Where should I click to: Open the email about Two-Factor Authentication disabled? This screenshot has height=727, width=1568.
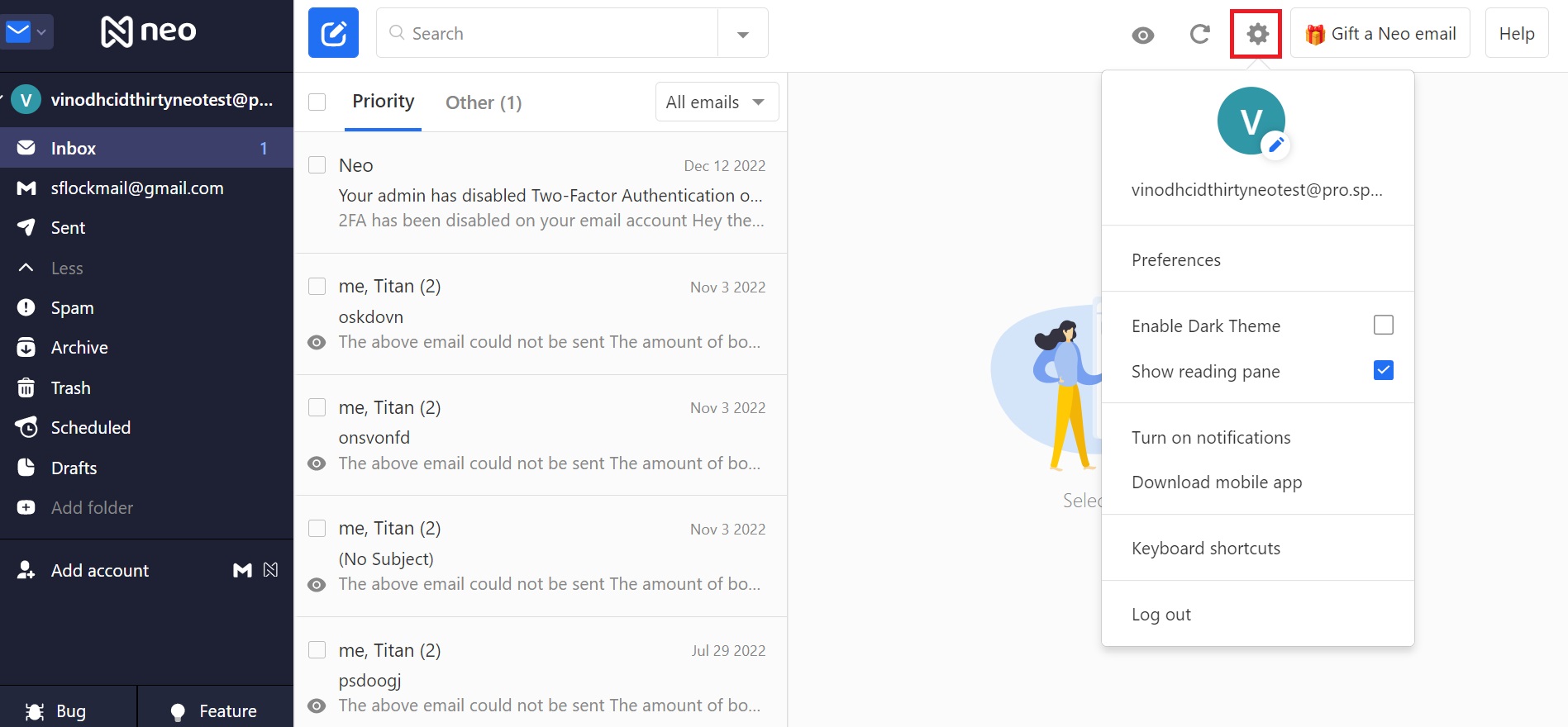click(x=541, y=192)
